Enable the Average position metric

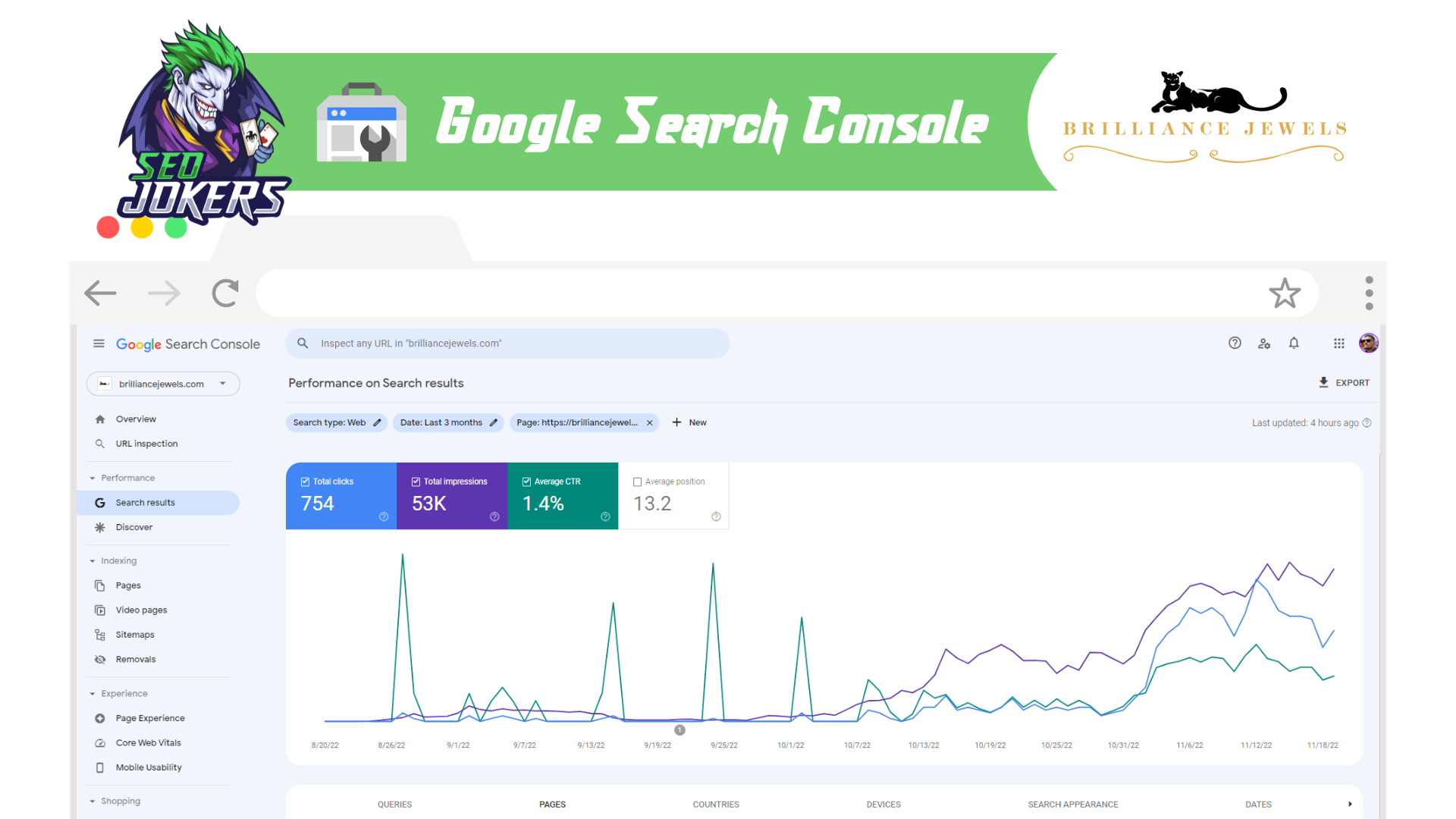coord(638,482)
